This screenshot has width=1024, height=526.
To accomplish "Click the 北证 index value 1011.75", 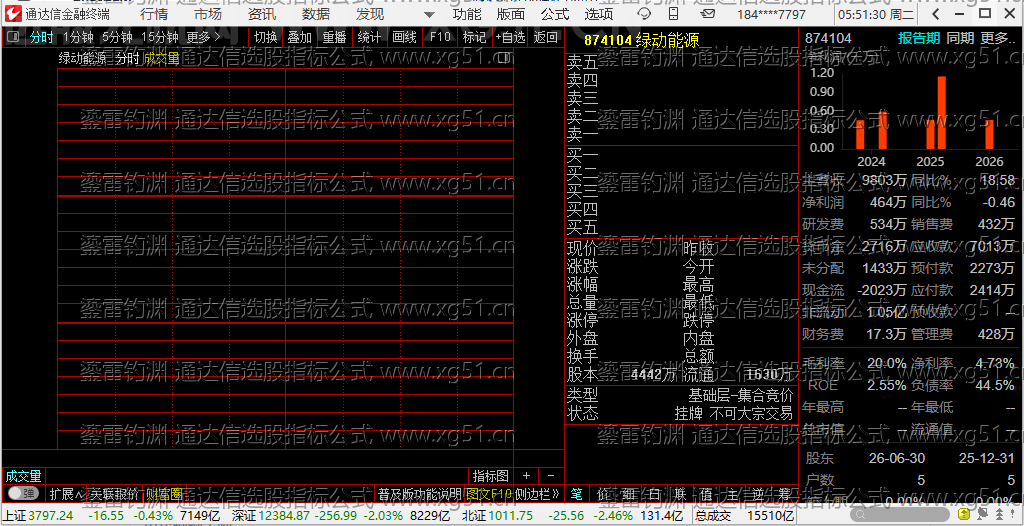I will click(x=511, y=516).
